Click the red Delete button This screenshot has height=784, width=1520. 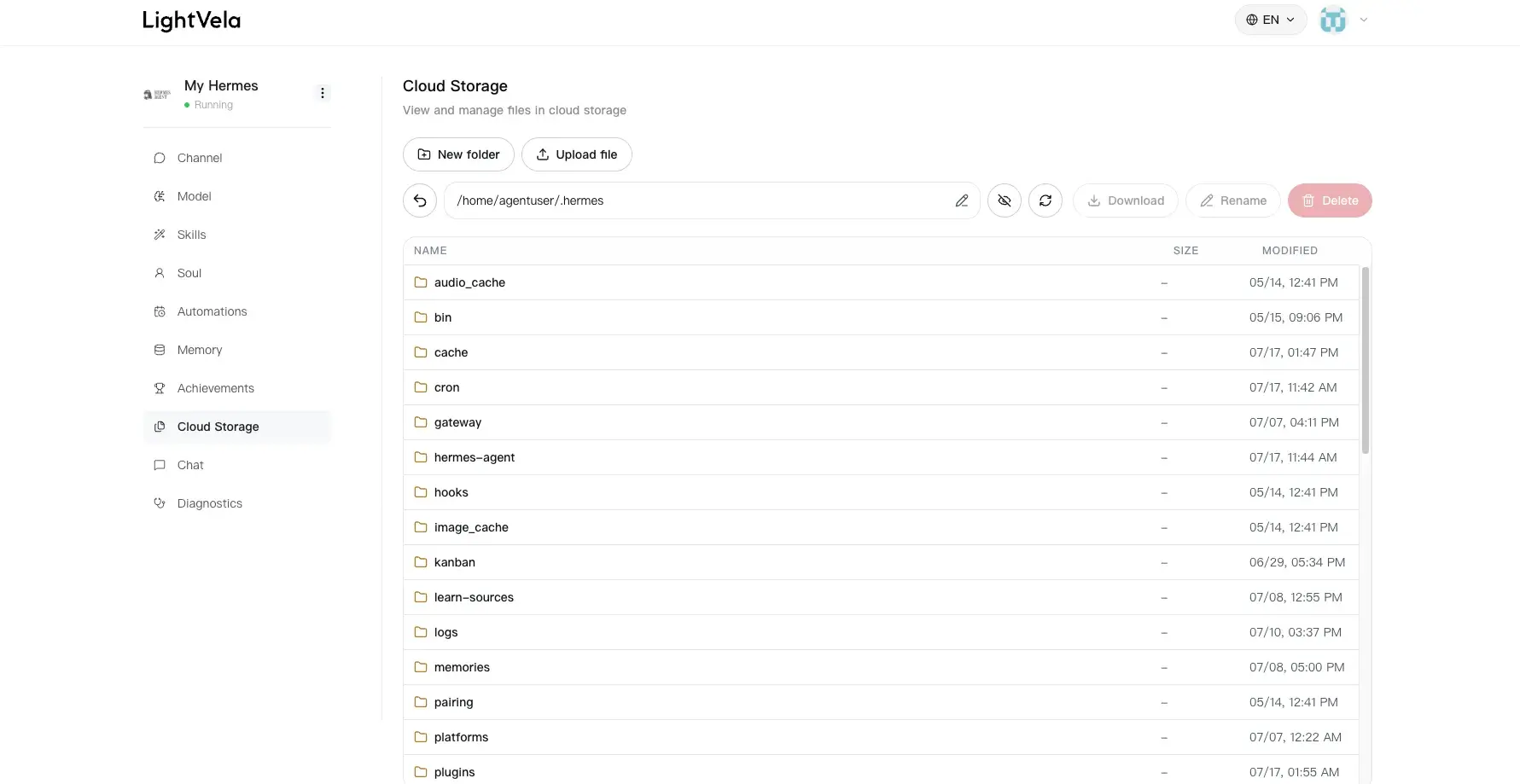(x=1330, y=200)
